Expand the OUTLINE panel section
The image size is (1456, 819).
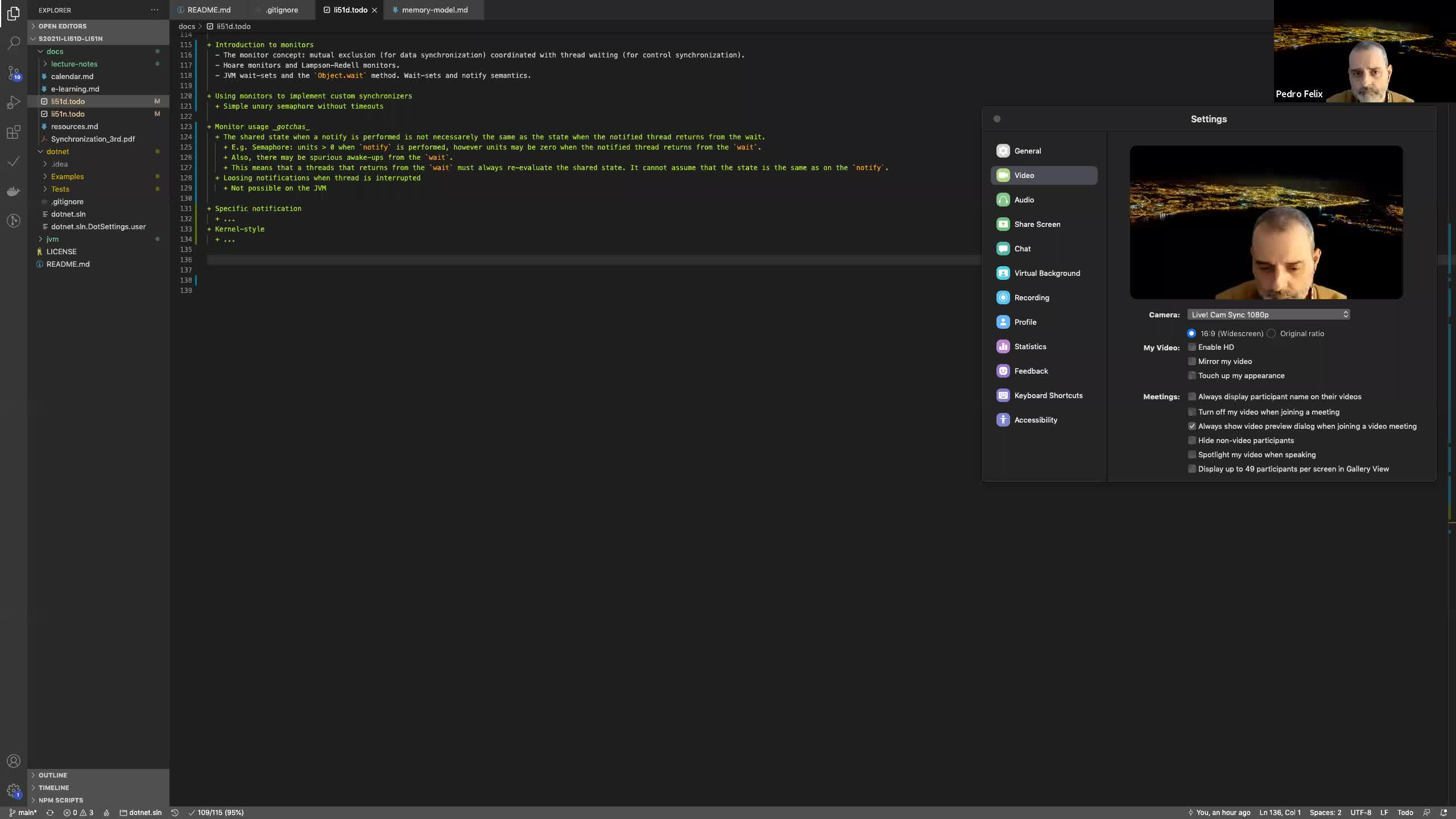coord(53,775)
